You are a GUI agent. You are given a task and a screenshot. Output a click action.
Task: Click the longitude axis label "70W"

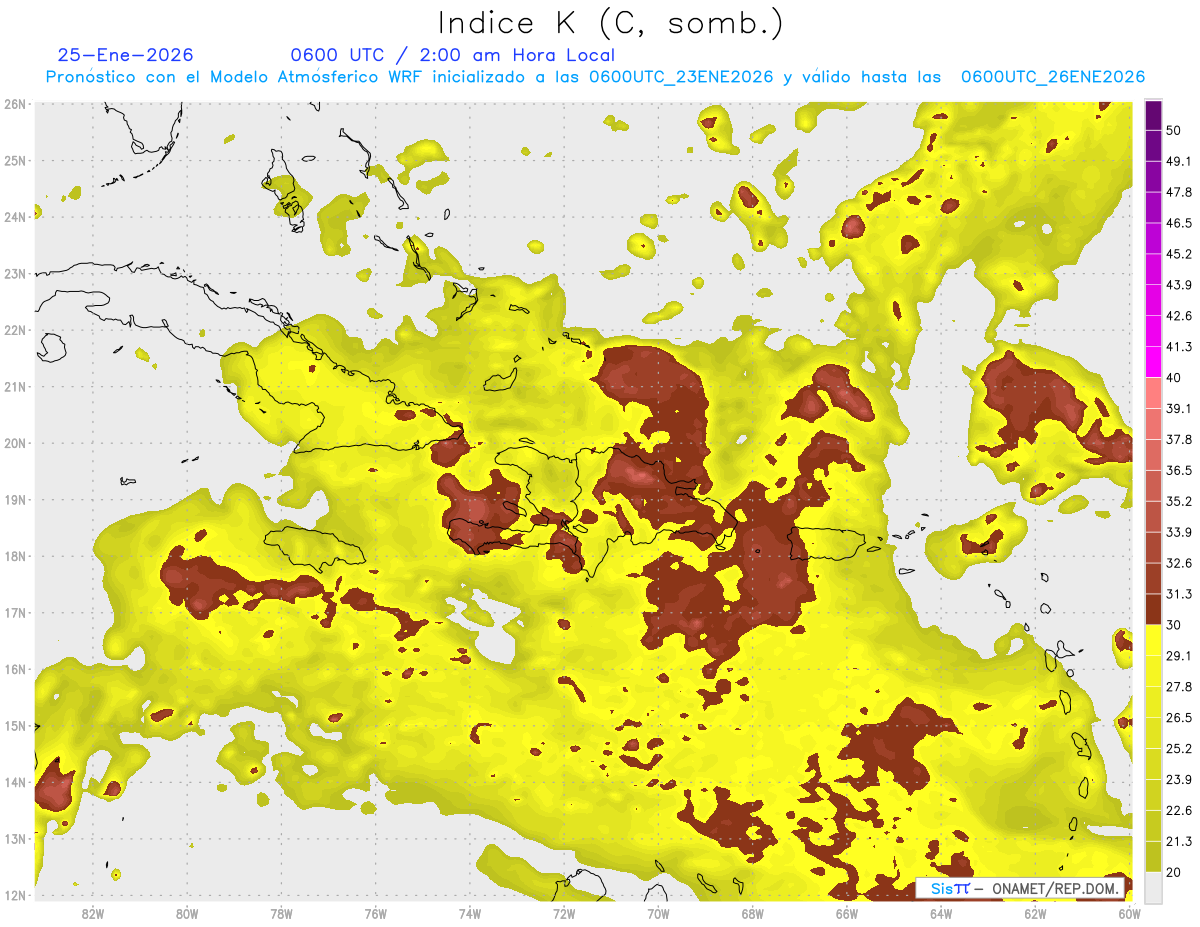[x=658, y=913]
